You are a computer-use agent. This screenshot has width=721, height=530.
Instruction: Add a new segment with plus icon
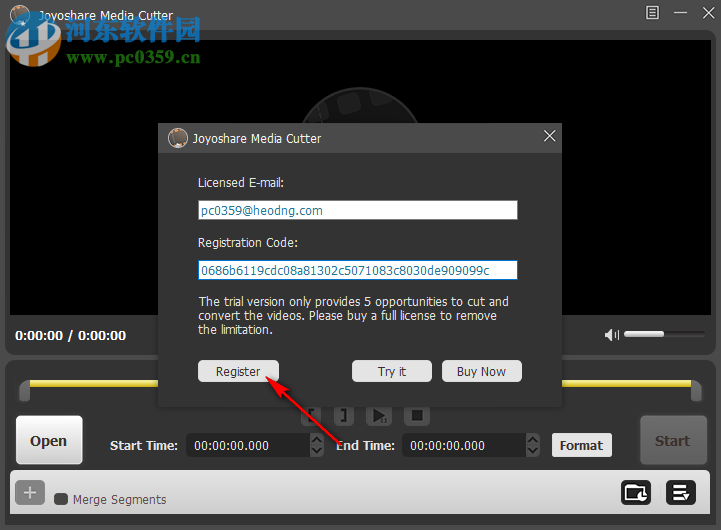pyautogui.click(x=30, y=493)
